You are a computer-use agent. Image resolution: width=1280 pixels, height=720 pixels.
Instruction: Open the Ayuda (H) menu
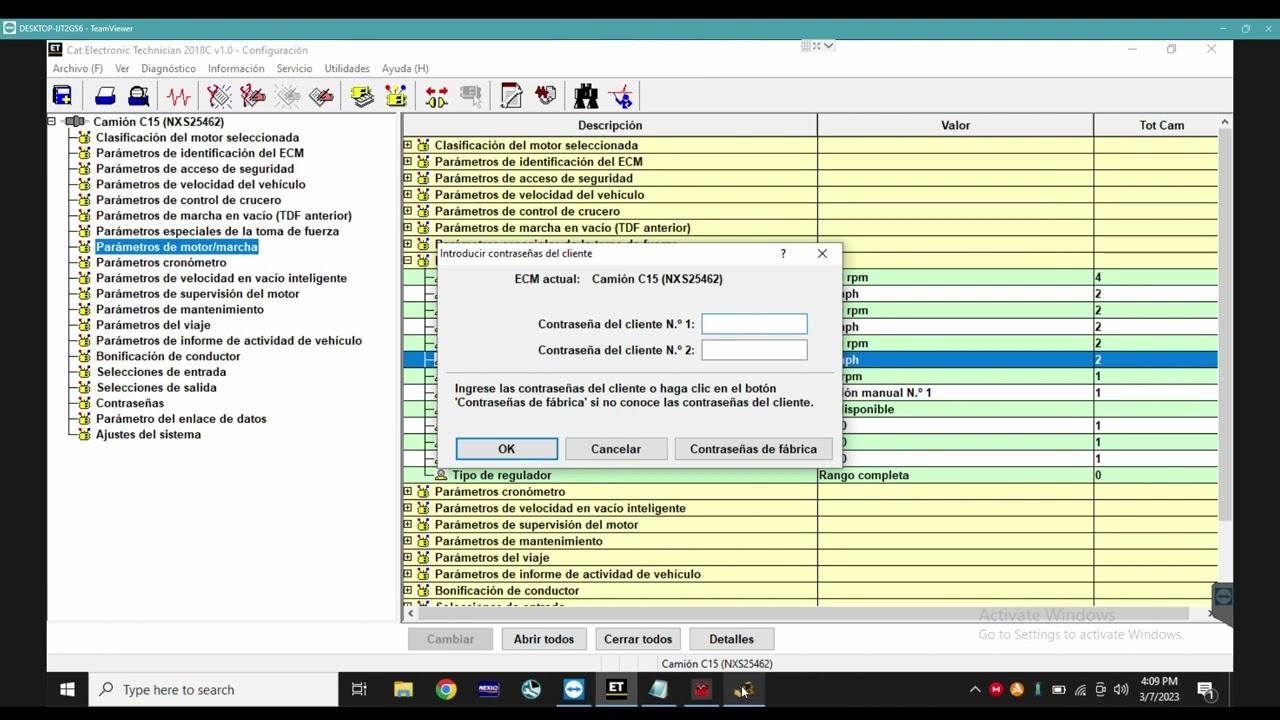(x=405, y=68)
